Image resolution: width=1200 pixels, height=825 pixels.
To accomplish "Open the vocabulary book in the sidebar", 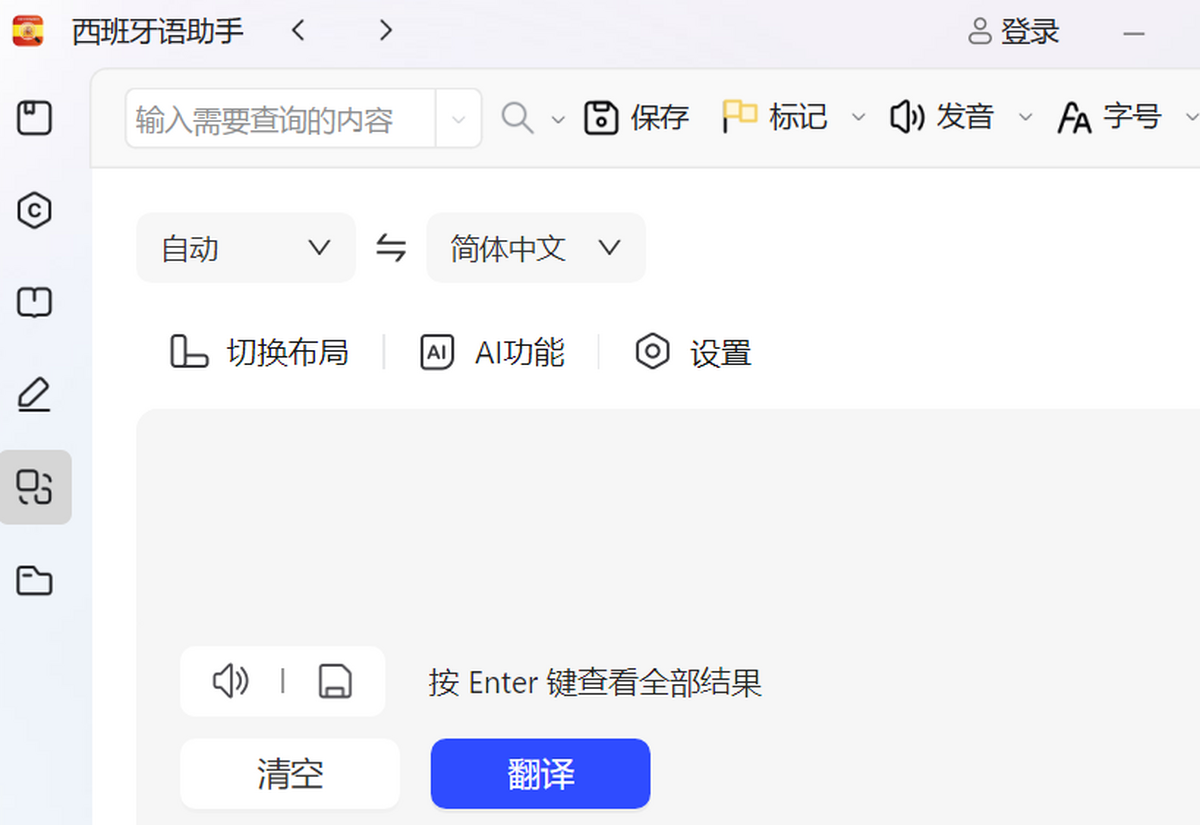I will (36, 302).
